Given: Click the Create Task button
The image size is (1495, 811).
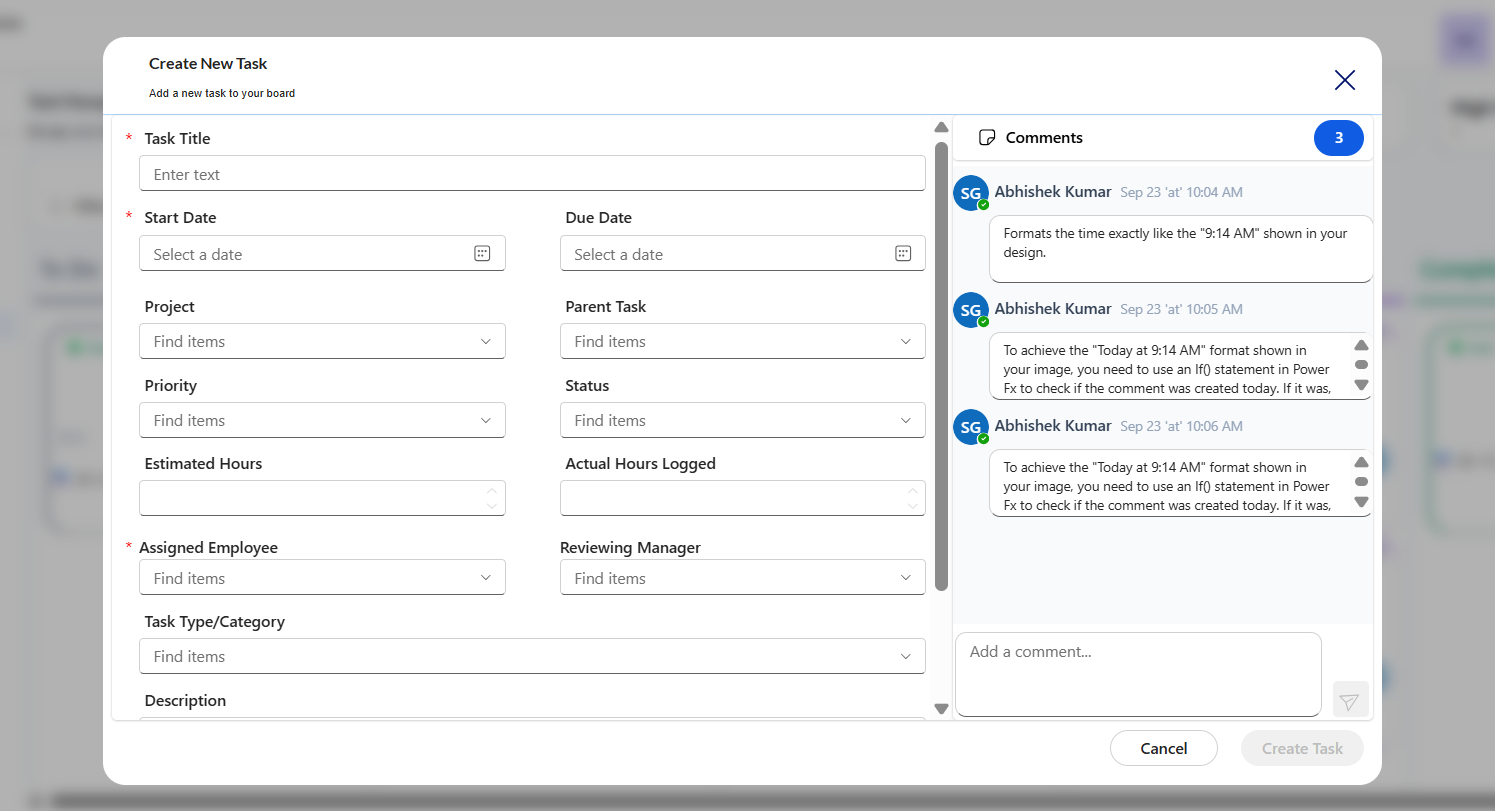Looking at the screenshot, I should [1302, 748].
